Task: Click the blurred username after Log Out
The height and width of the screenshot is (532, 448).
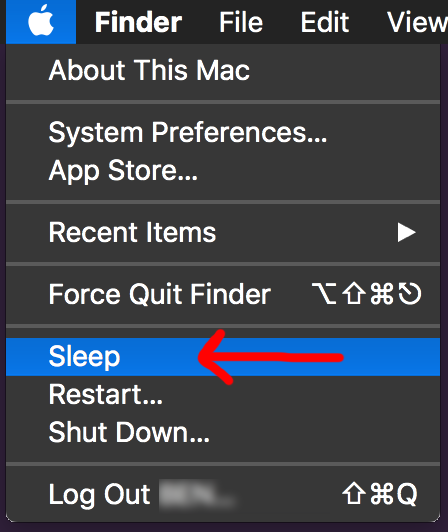Action: point(197,494)
